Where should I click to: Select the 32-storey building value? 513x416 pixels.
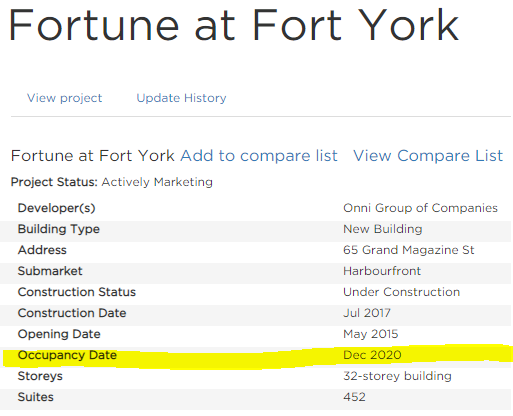pyautogui.click(x=397, y=376)
